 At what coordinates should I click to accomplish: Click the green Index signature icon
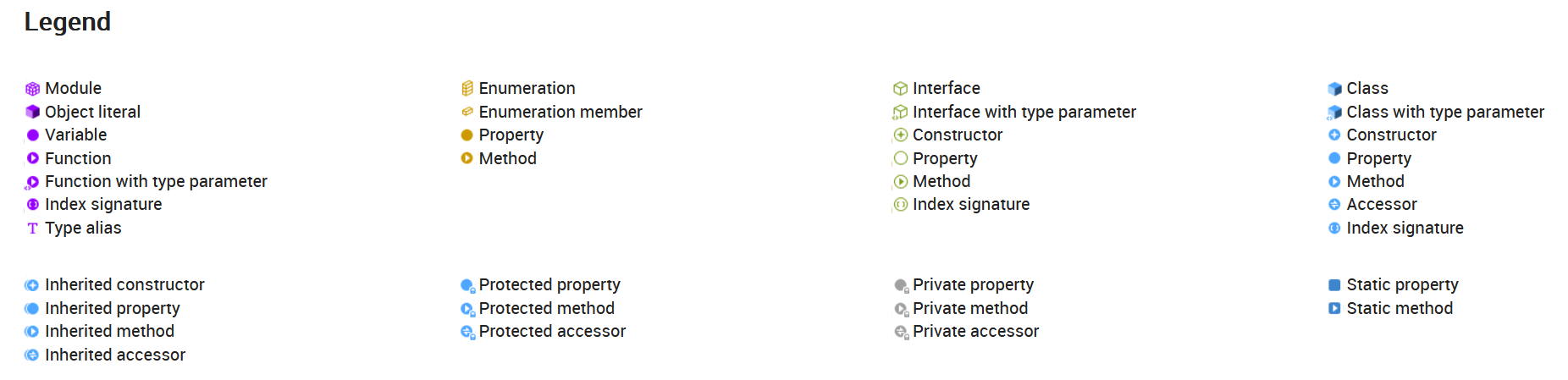point(900,205)
